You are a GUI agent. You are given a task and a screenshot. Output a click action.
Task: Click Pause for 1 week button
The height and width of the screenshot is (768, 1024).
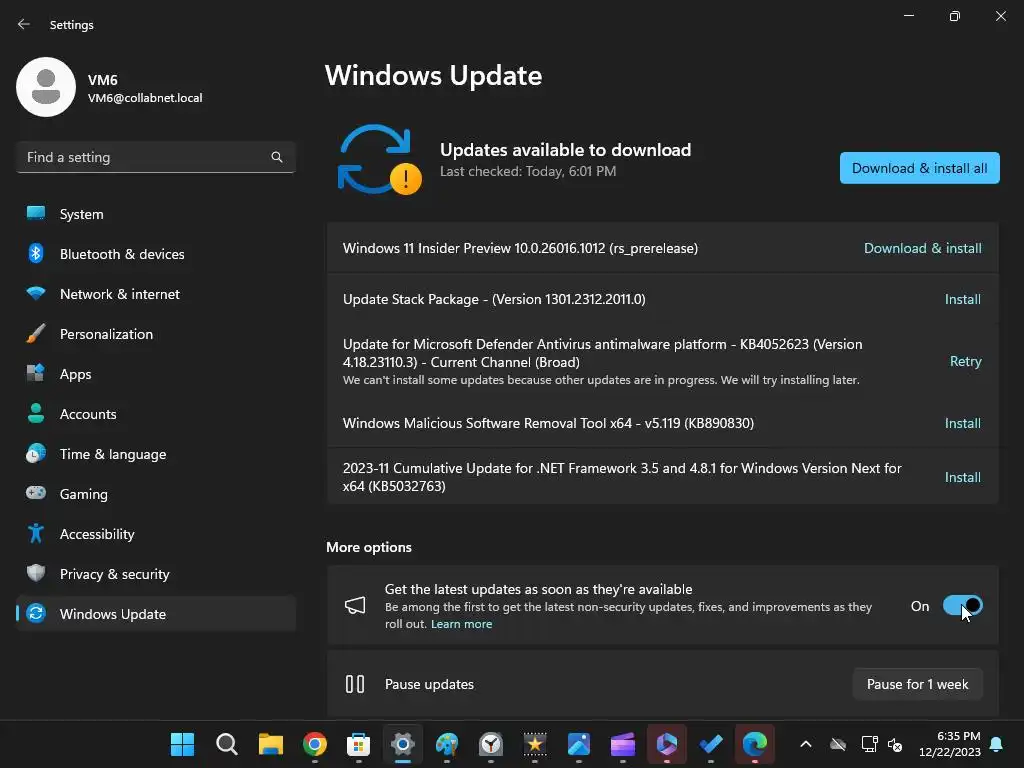(x=918, y=684)
